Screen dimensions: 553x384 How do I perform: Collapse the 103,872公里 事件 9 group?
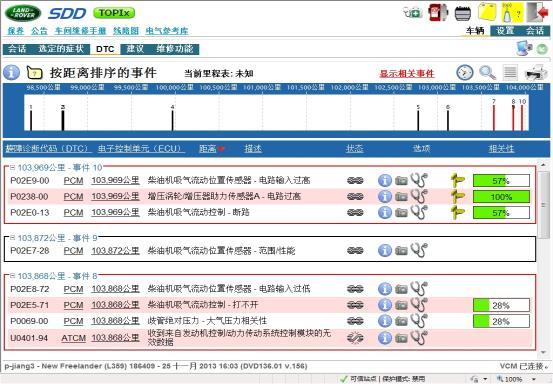12,238
